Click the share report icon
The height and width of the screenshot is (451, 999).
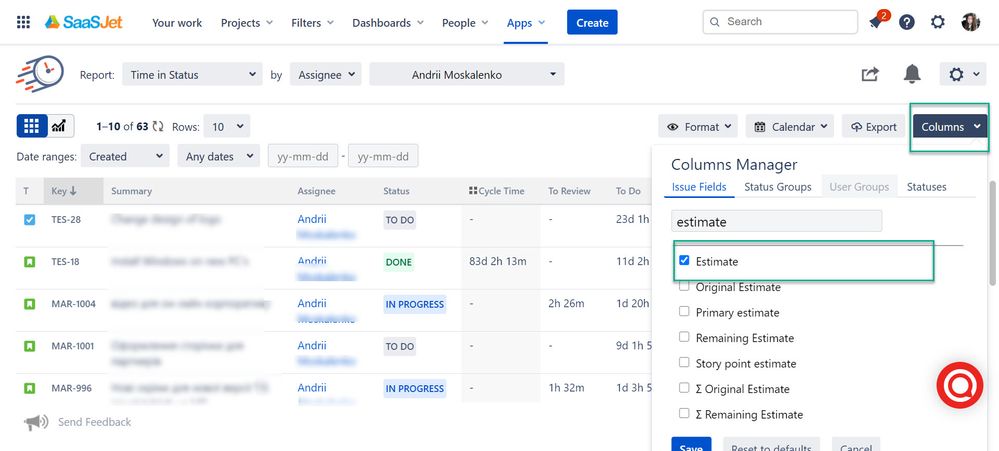(x=870, y=75)
